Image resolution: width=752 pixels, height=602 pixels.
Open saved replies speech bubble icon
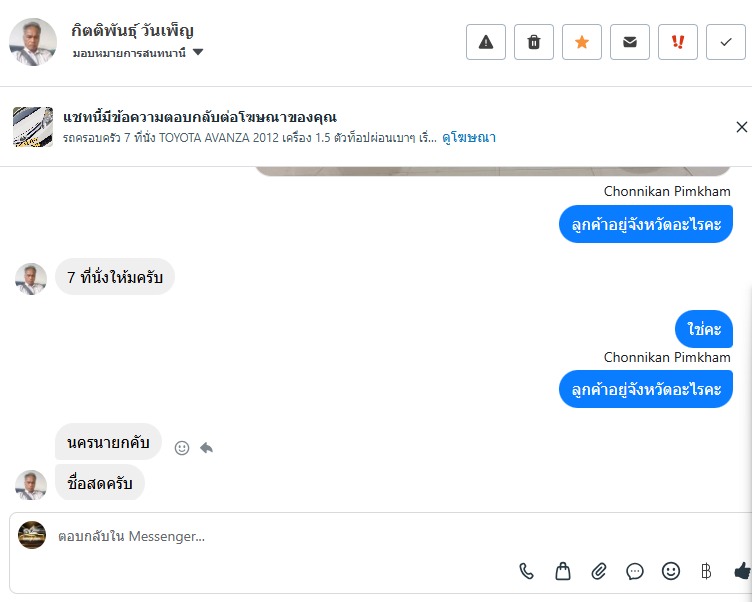click(635, 571)
